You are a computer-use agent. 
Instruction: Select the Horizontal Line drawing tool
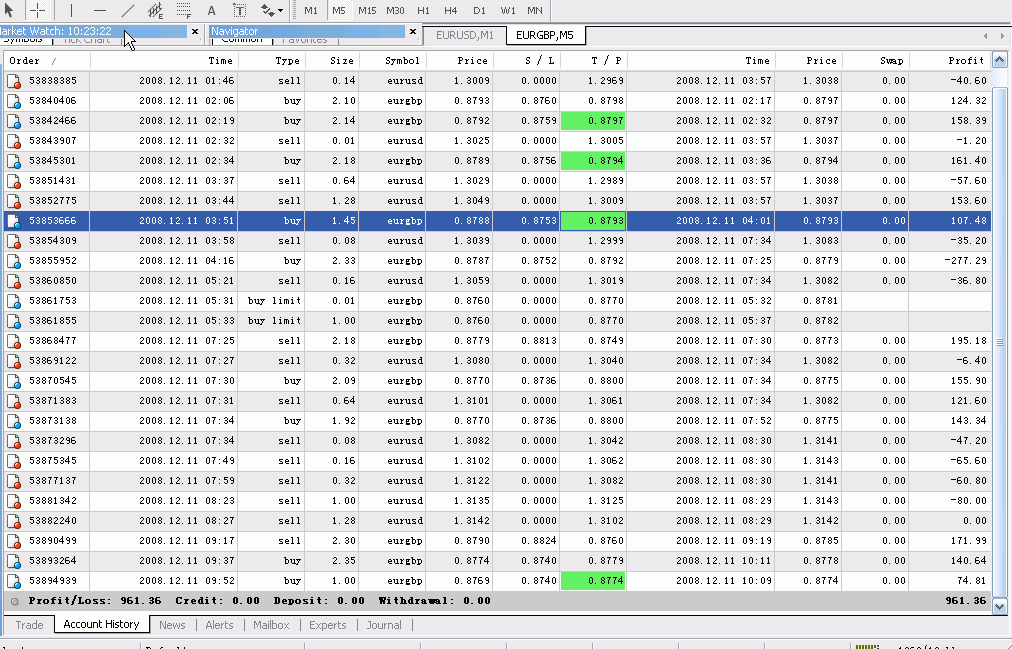click(x=99, y=10)
